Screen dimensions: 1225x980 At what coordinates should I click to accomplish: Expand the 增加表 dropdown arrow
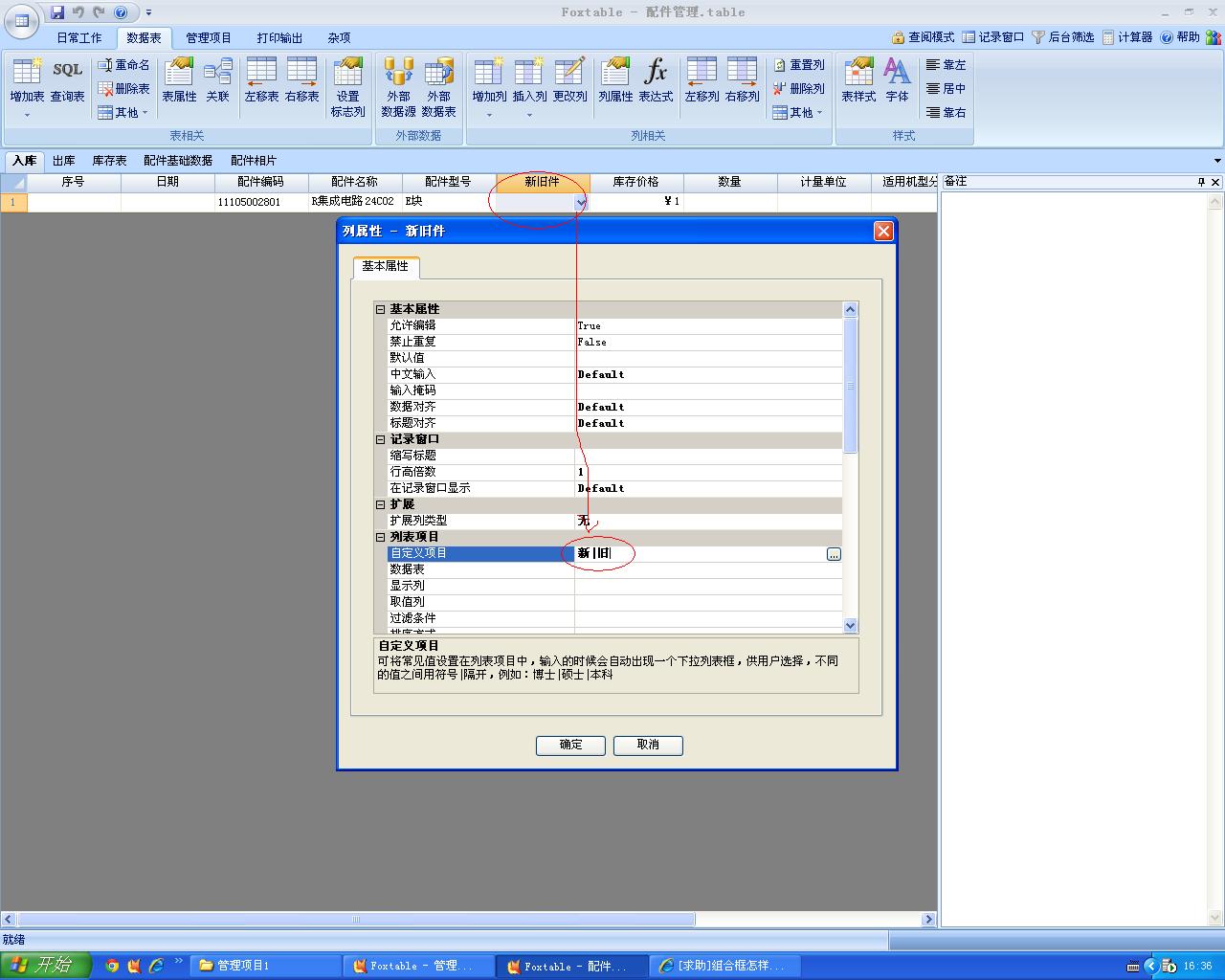[x=27, y=115]
